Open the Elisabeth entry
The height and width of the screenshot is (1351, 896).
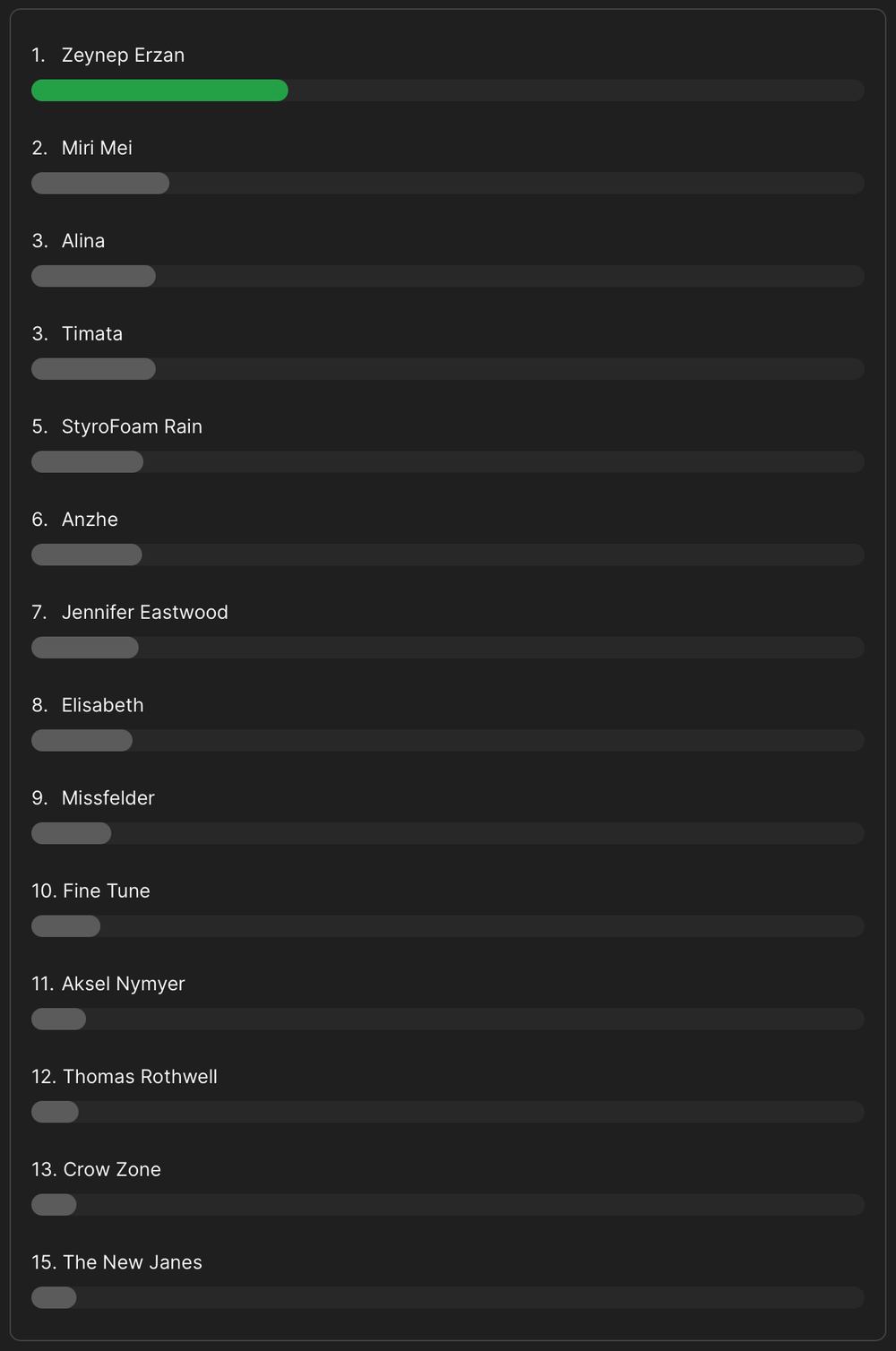(x=103, y=705)
